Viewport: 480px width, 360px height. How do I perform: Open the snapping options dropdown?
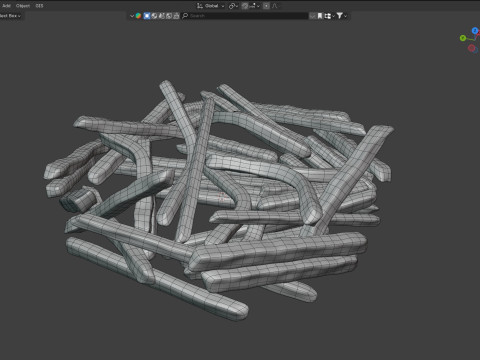tap(254, 6)
